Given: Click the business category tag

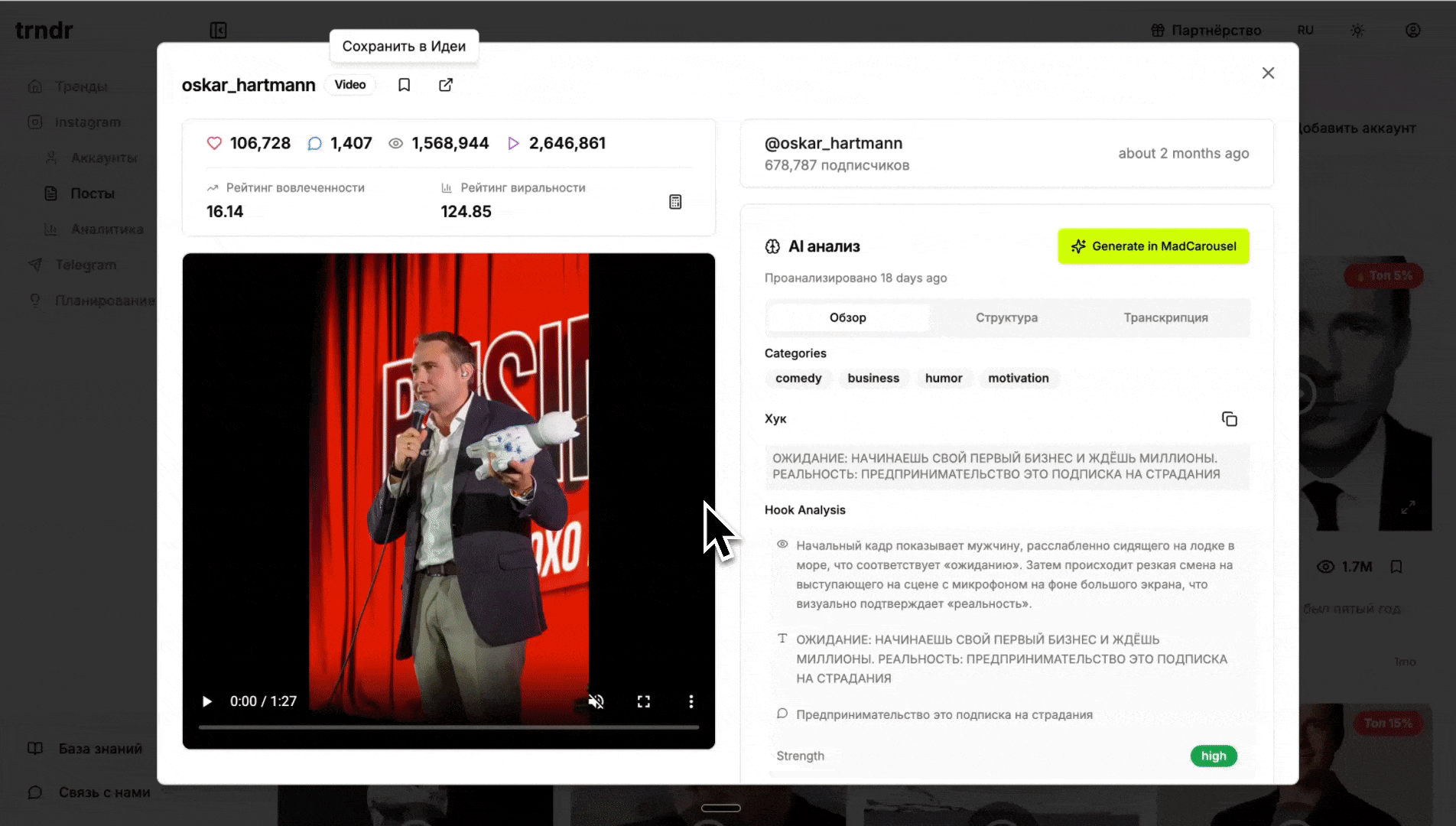Looking at the screenshot, I should pos(873,378).
